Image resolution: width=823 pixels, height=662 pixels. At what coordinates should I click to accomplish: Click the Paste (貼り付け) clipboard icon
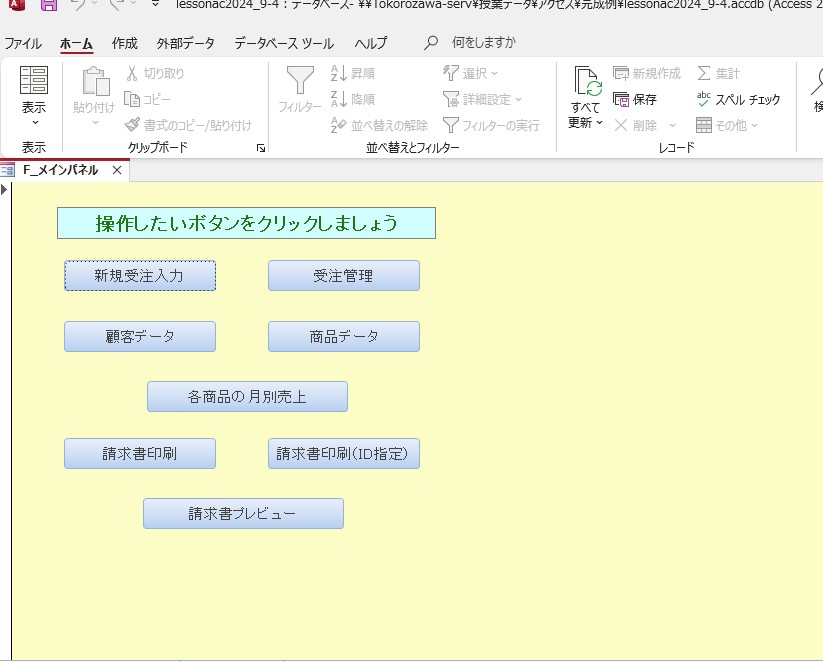[95, 83]
